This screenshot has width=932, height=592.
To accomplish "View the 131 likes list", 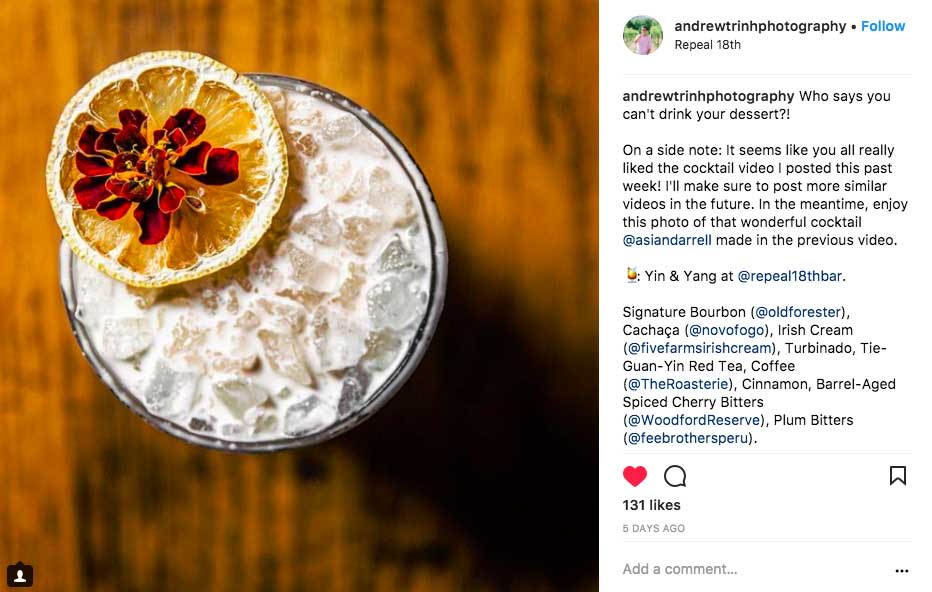I will click(651, 505).
